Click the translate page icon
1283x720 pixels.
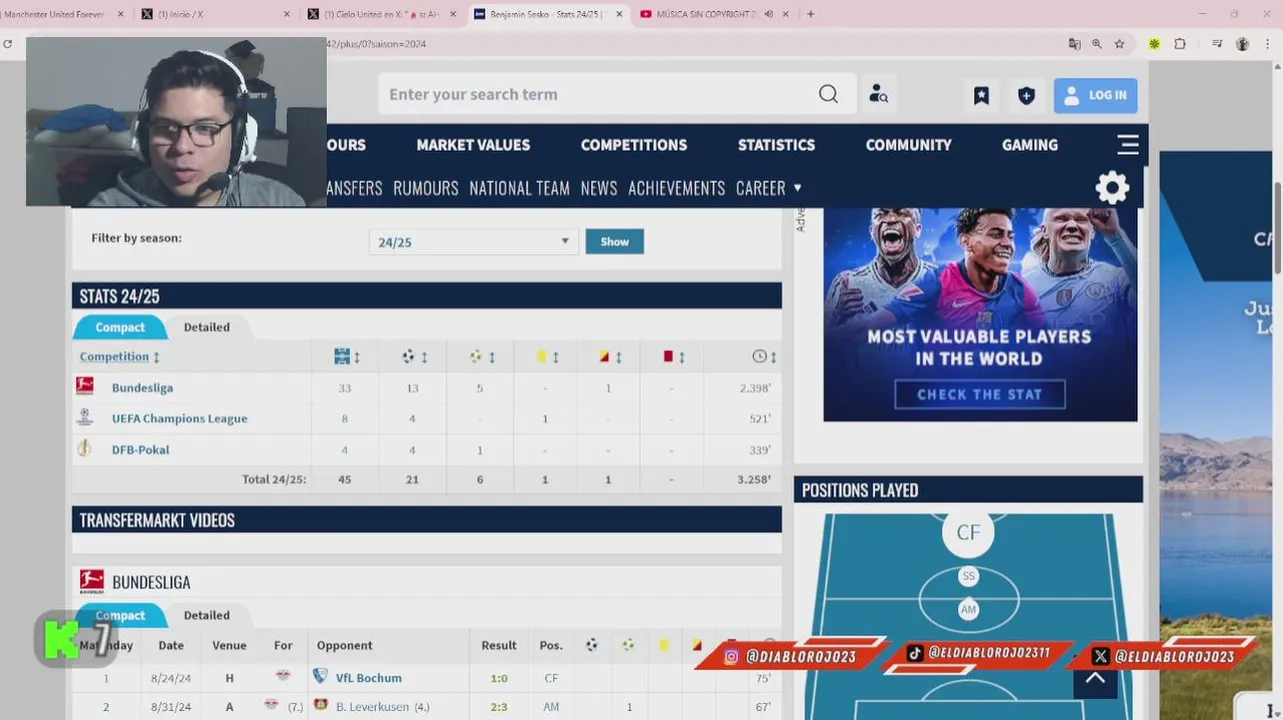coord(1074,44)
